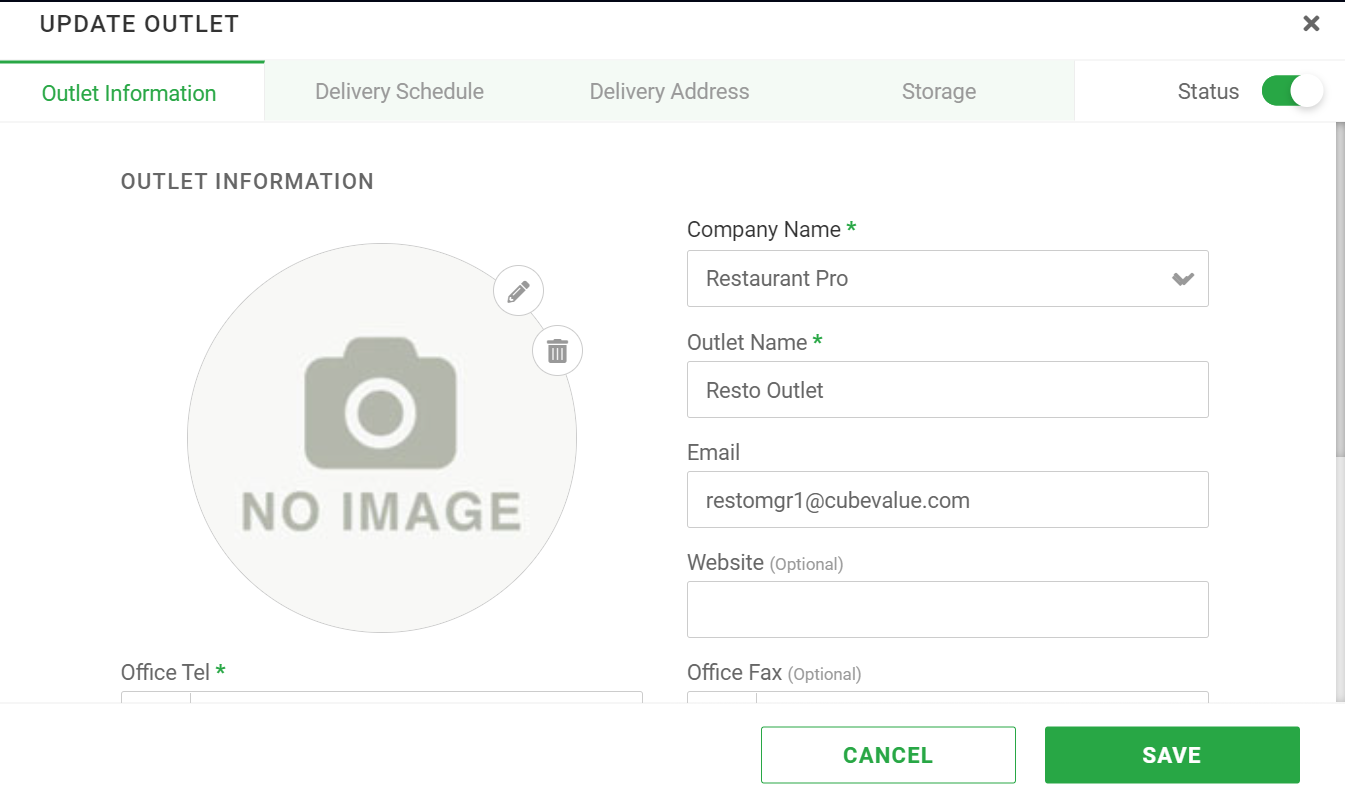The image size is (1345, 802).
Task: Click the trash delete image icon
Action: 557,351
